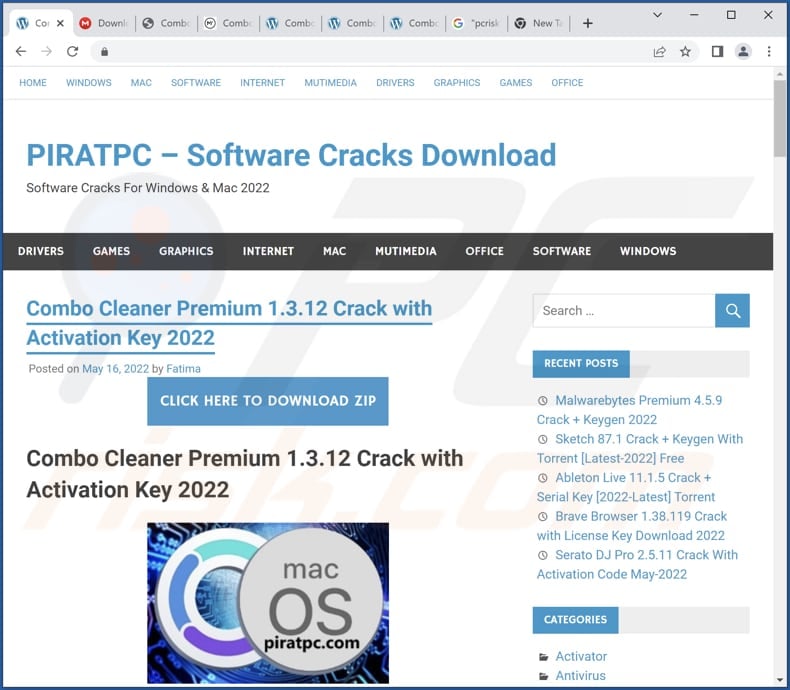Click clock icon beside Serato DJ post
790x690 pixels.
click(543, 555)
